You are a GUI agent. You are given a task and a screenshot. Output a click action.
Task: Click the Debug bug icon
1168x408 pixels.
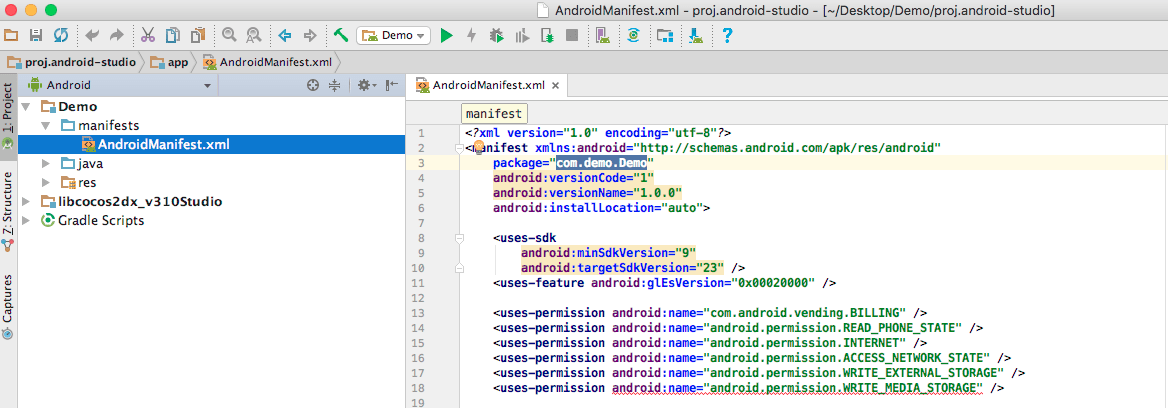496,35
